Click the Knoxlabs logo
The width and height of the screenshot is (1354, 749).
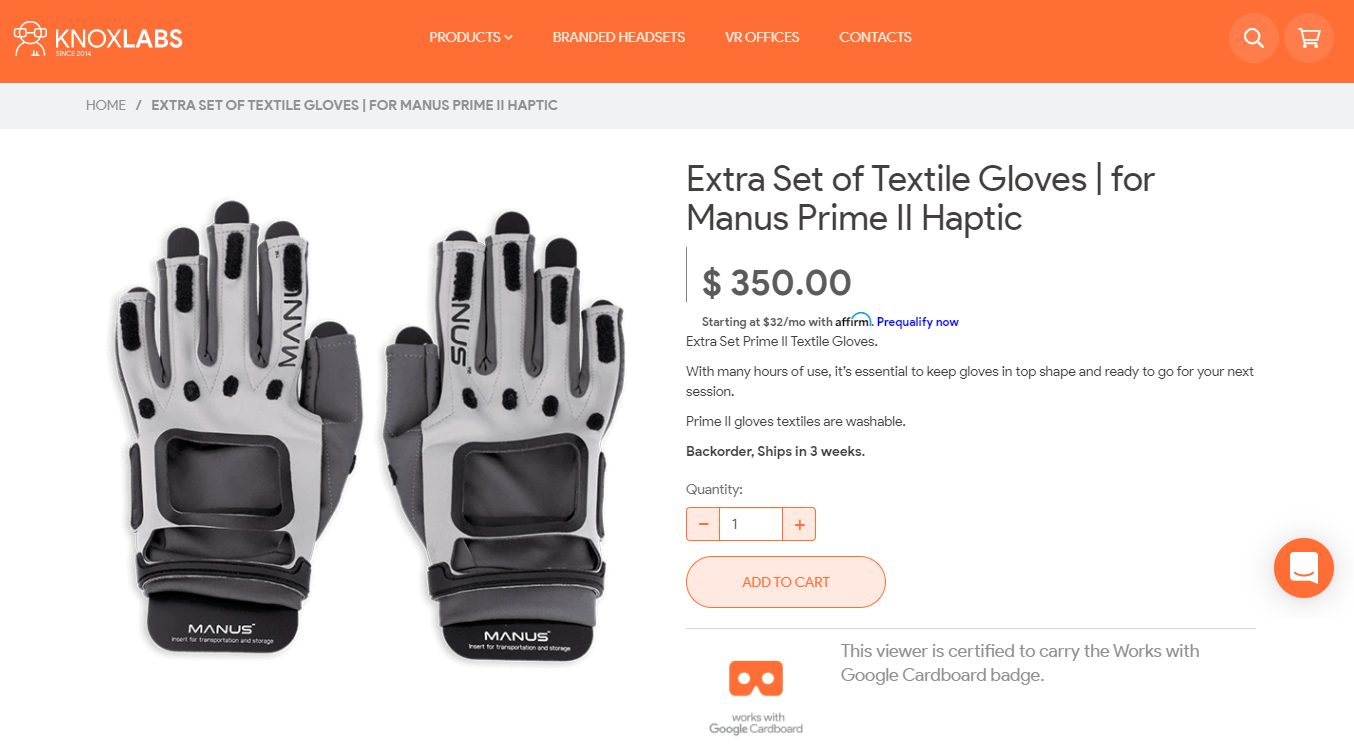(97, 39)
